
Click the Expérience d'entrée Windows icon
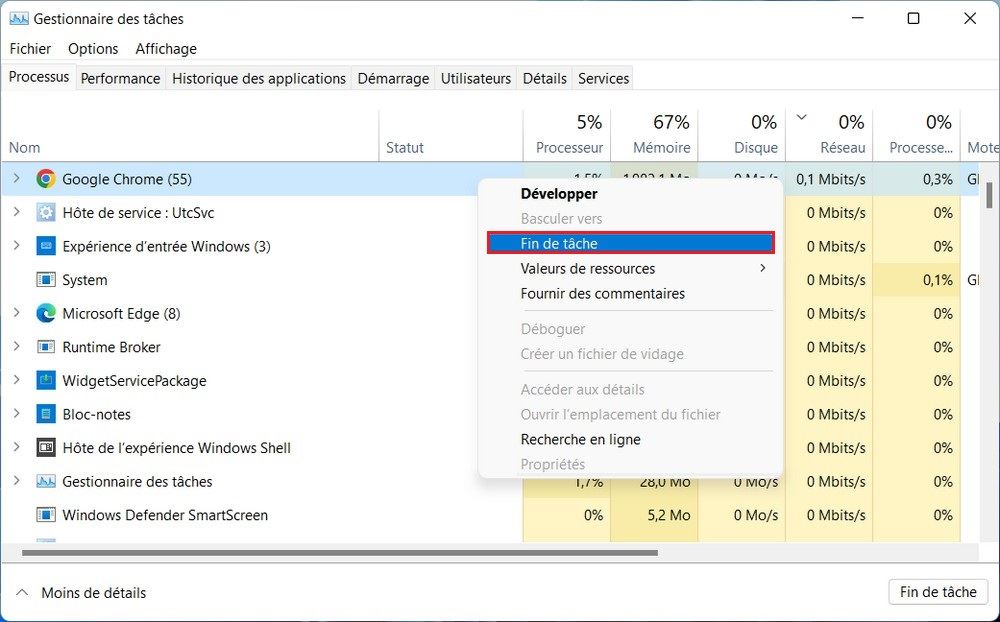pos(45,246)
